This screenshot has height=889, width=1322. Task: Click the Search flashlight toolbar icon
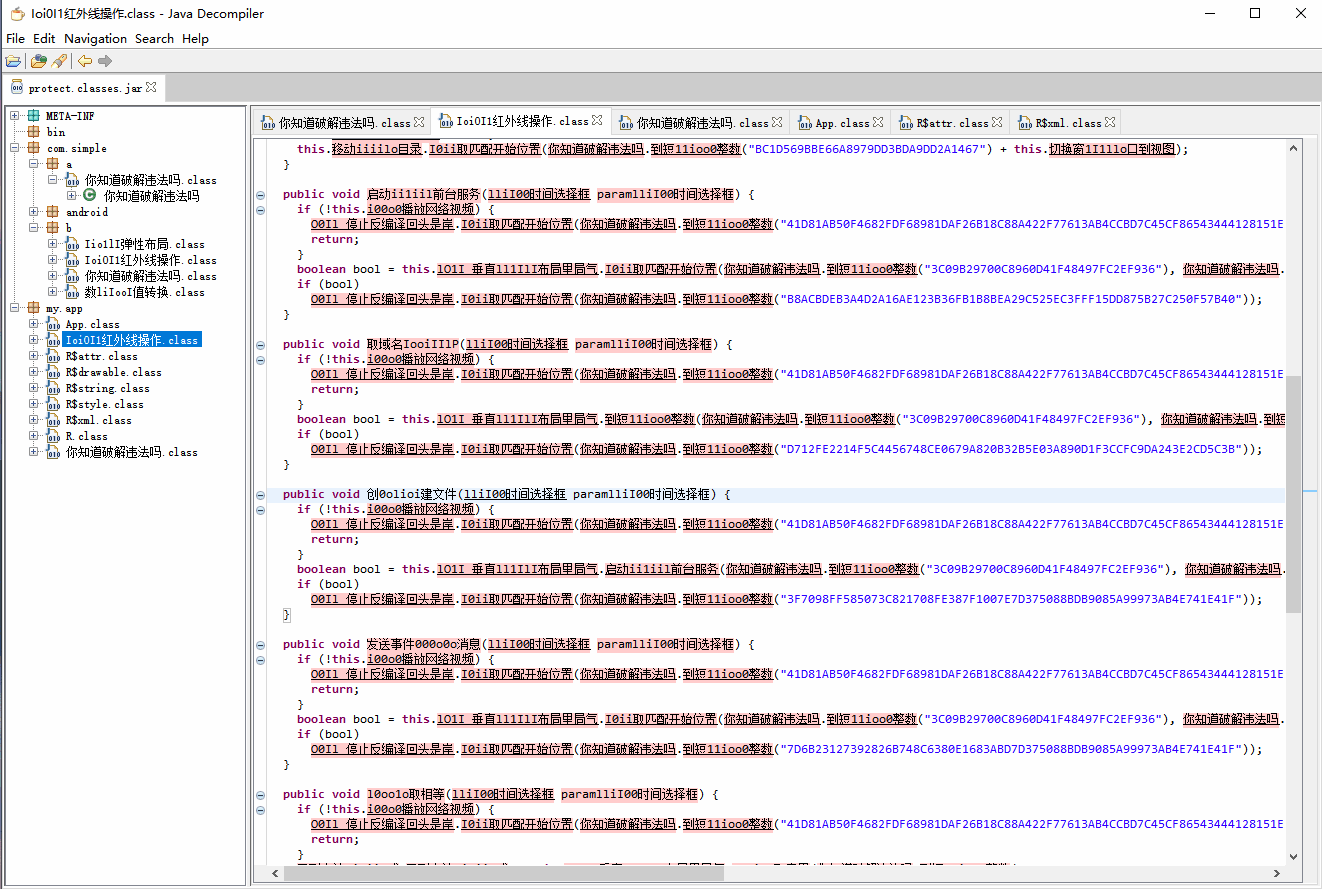(59, 61)
